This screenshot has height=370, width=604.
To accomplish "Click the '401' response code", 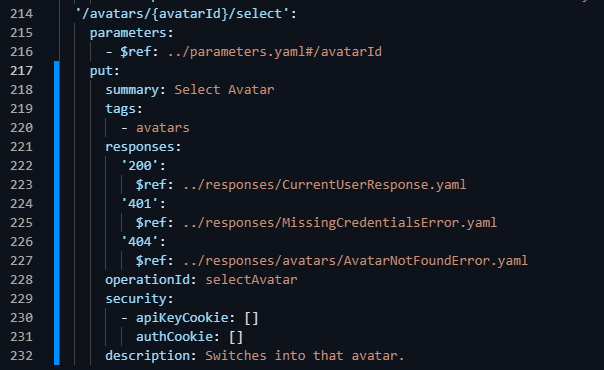I will pos(139,204).
